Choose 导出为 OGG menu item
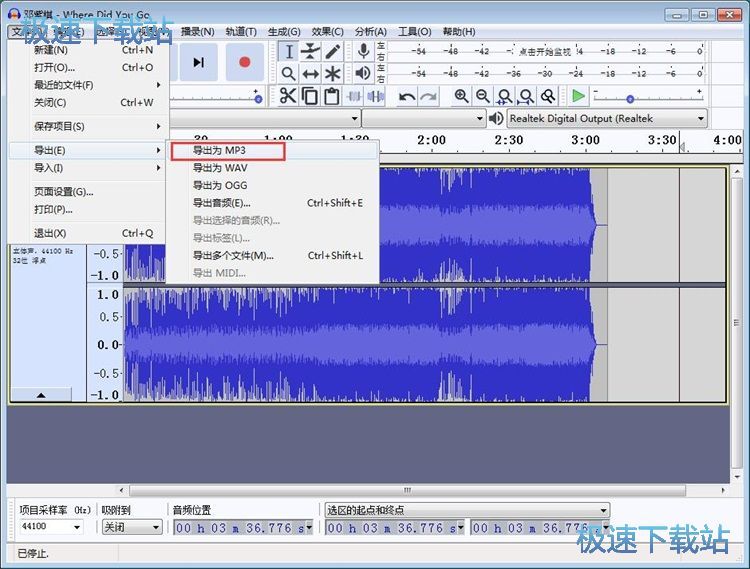Screen dimensions: 750x569 (272, 186)
